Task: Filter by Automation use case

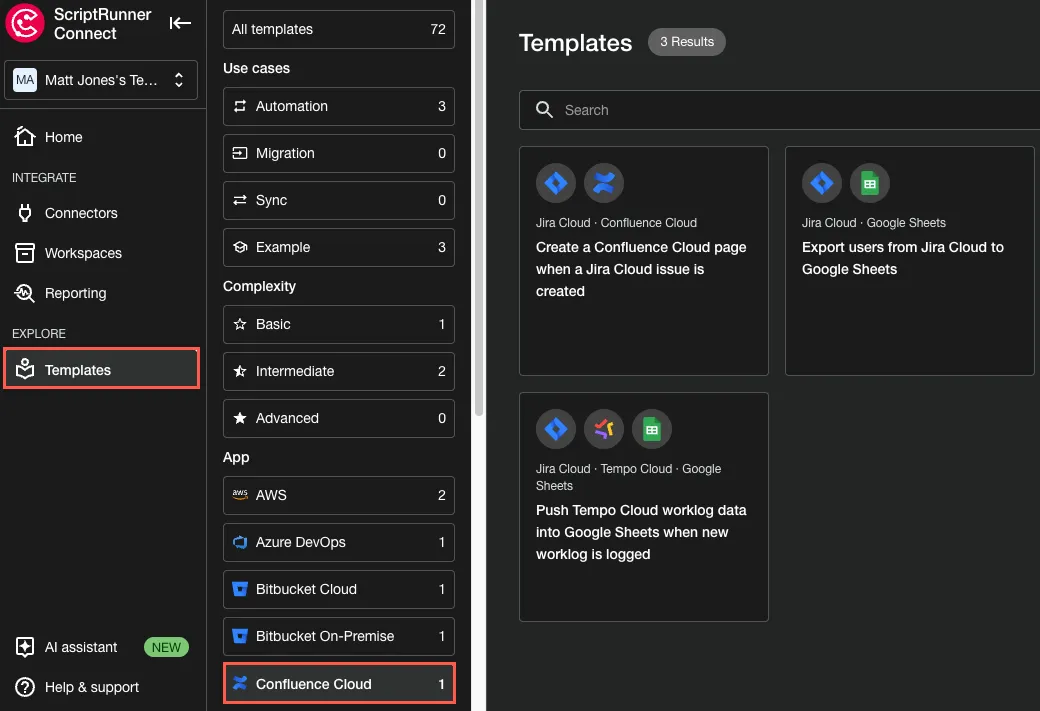Action: click(x=339, y=106)
